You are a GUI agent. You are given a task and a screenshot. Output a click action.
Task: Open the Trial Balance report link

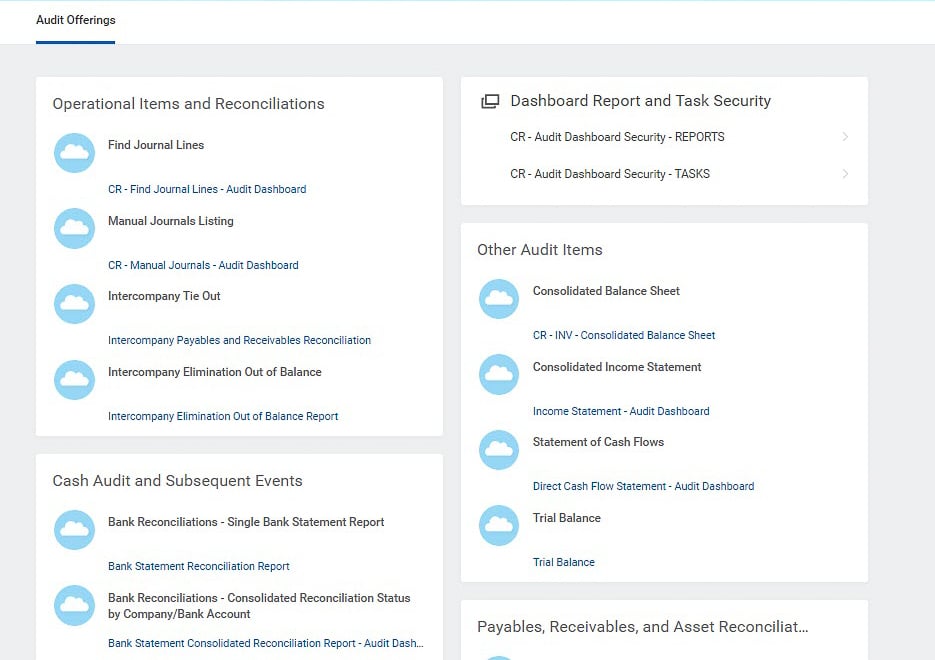[563, 562]
